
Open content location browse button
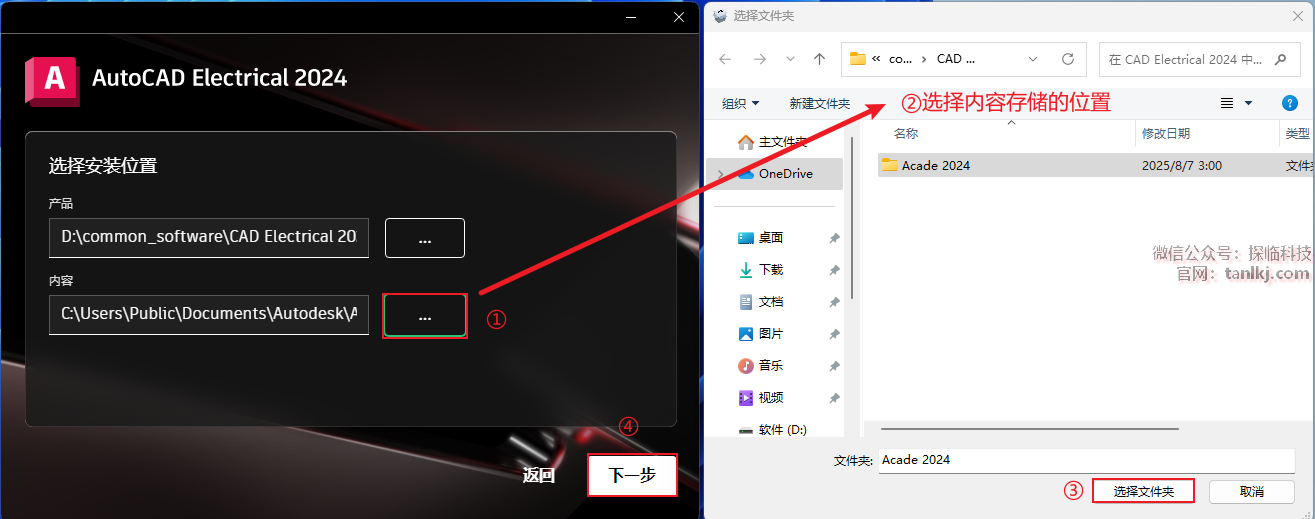coord(425,316)
